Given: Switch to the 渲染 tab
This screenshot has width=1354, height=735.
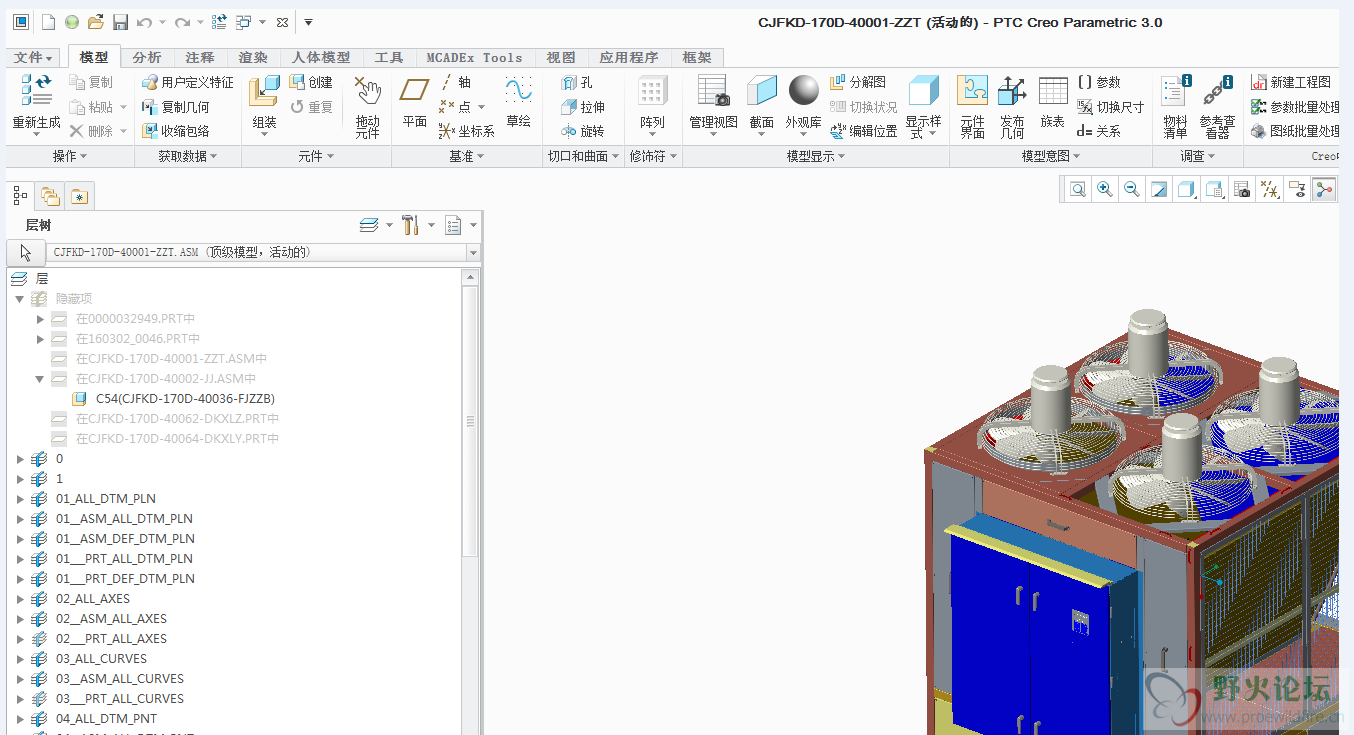Looking at the screenshot, I should click(253, 58).
